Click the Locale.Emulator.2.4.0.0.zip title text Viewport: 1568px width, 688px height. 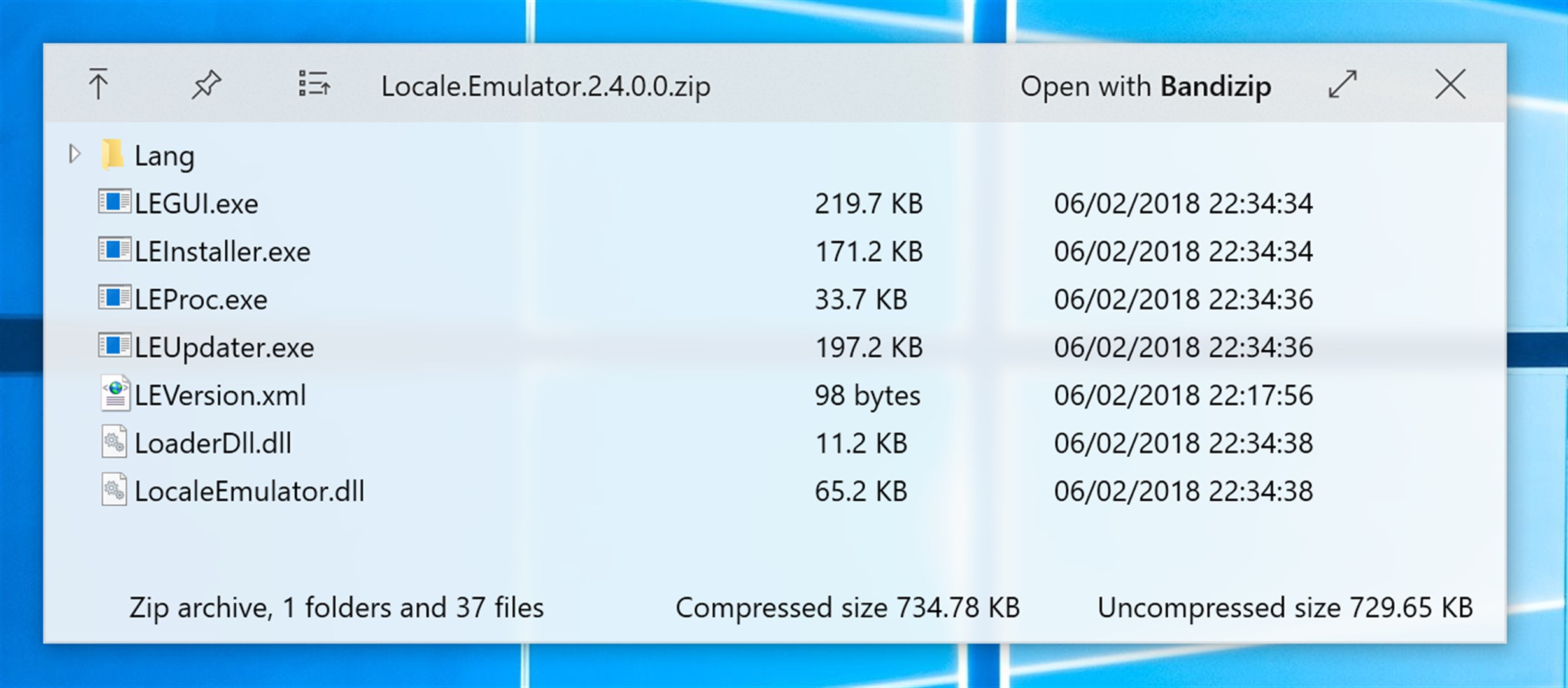click(x=546, y=86)
